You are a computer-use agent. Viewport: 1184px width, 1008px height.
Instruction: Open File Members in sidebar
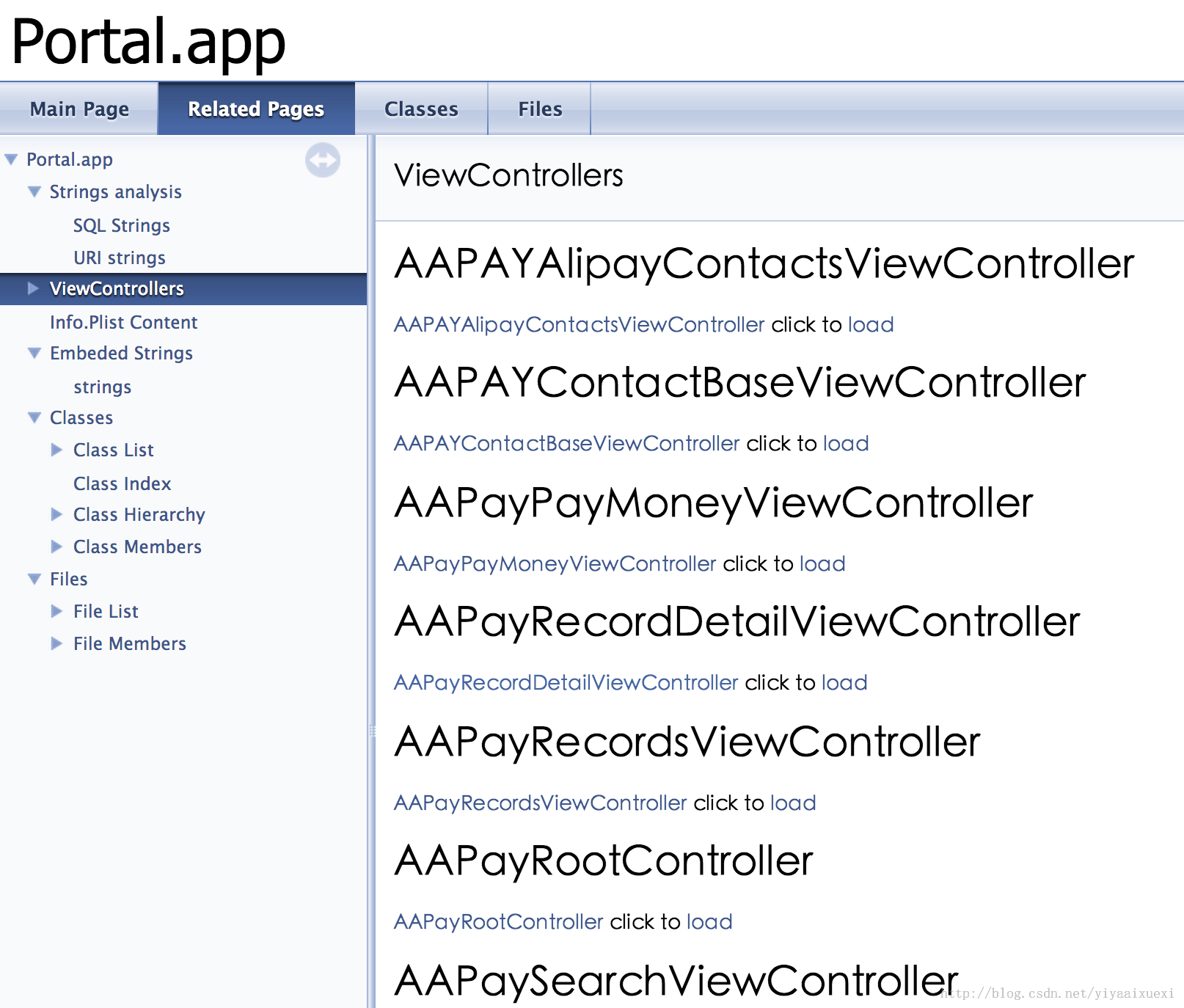(x=130, y=643)
